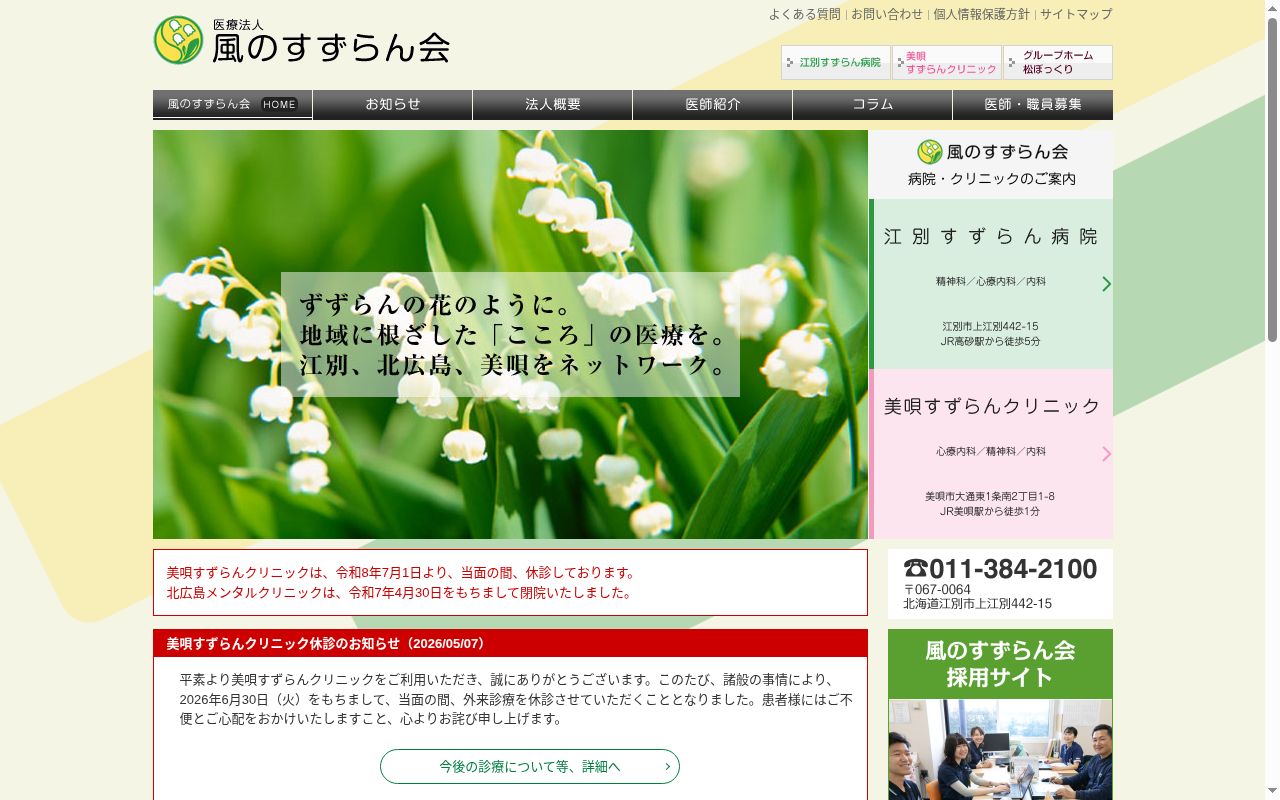Open the お問い合わせ link
The width and height of the screenshot is (1280, 800).
(x=887, y=14)
